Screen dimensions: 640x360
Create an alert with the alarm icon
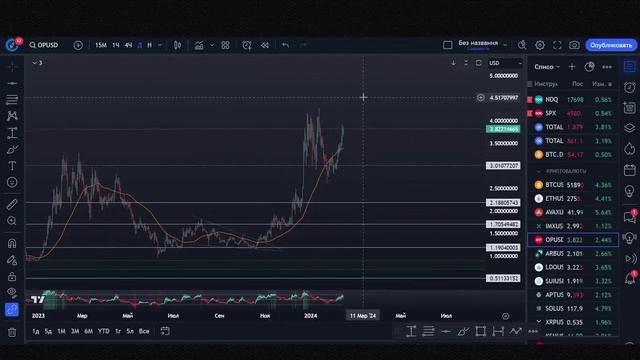pyautogui.click(x=247, y=45)
